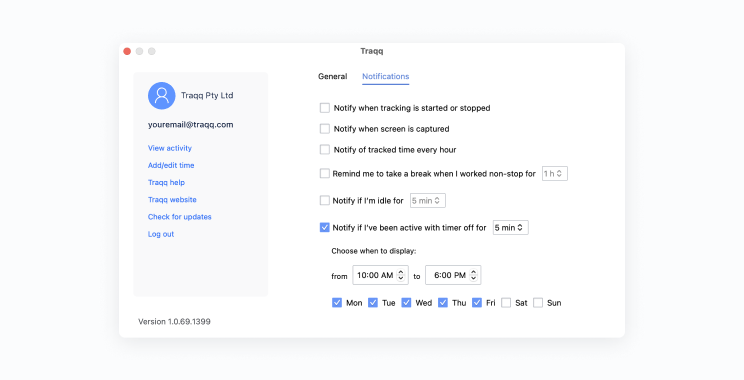Visit the Traqq website link
This screenshot has height=380, width=744.
[x=172, y=200]
